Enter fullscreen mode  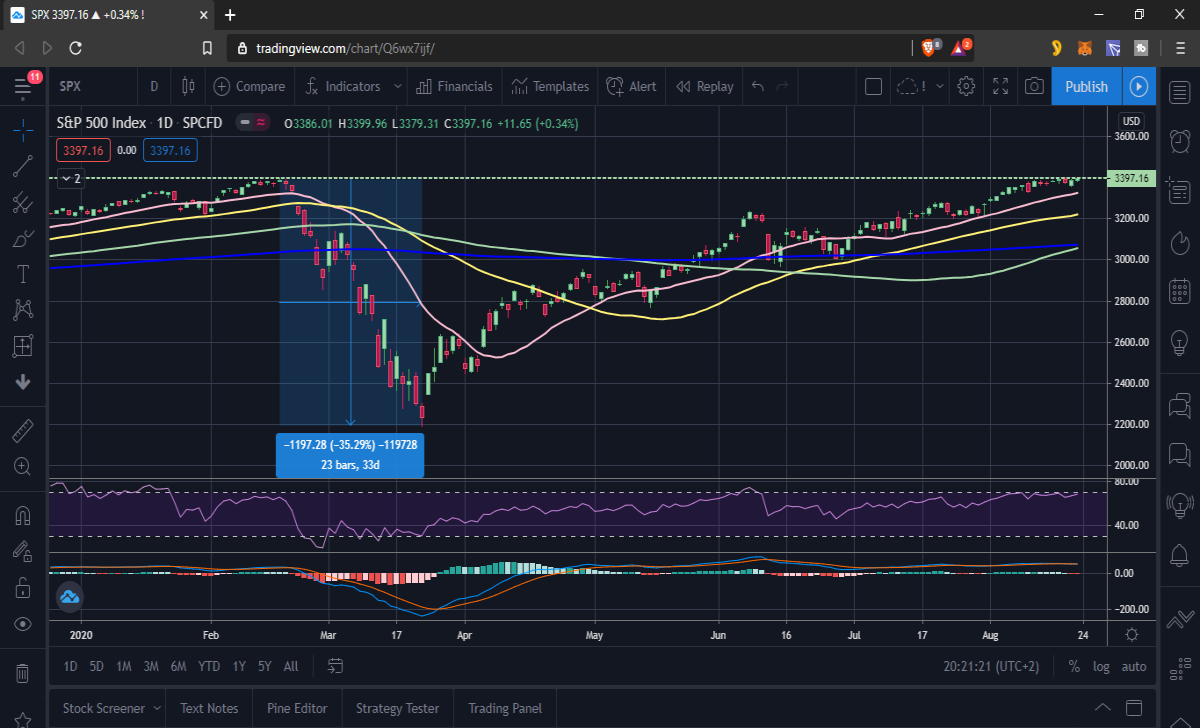tap(1000, 87)
